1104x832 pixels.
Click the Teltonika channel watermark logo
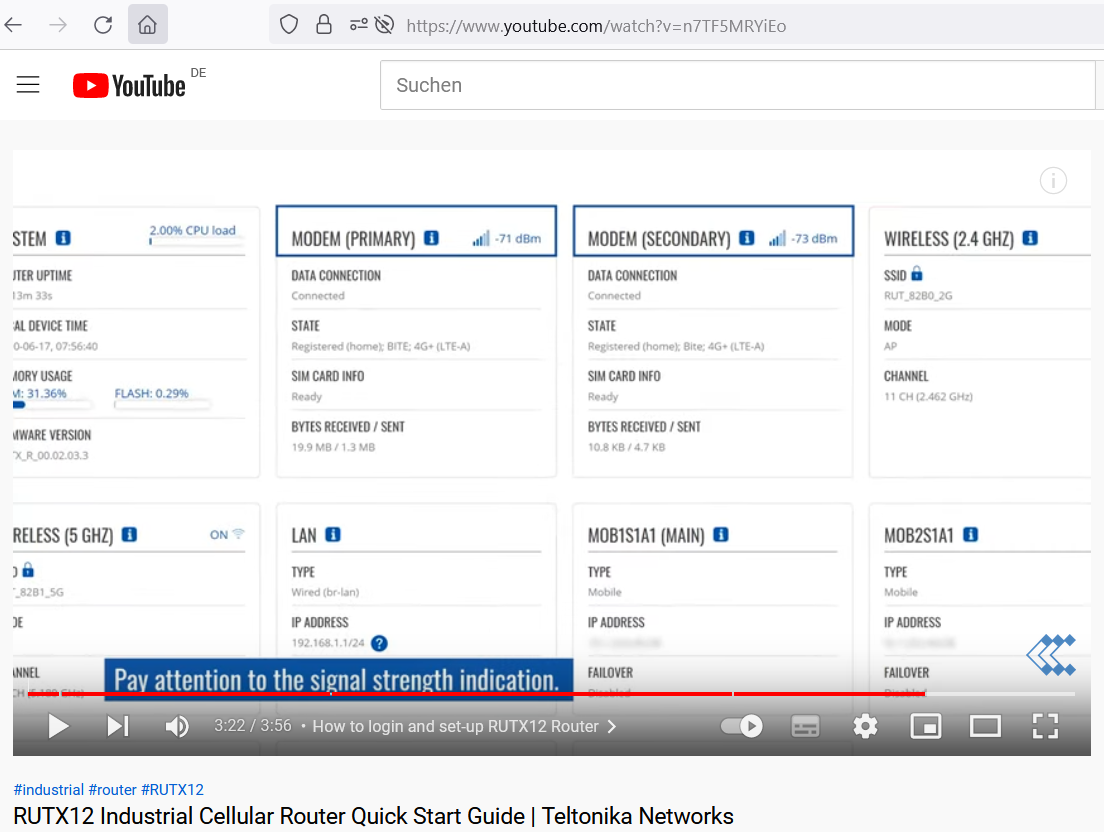coord(1052,655)
